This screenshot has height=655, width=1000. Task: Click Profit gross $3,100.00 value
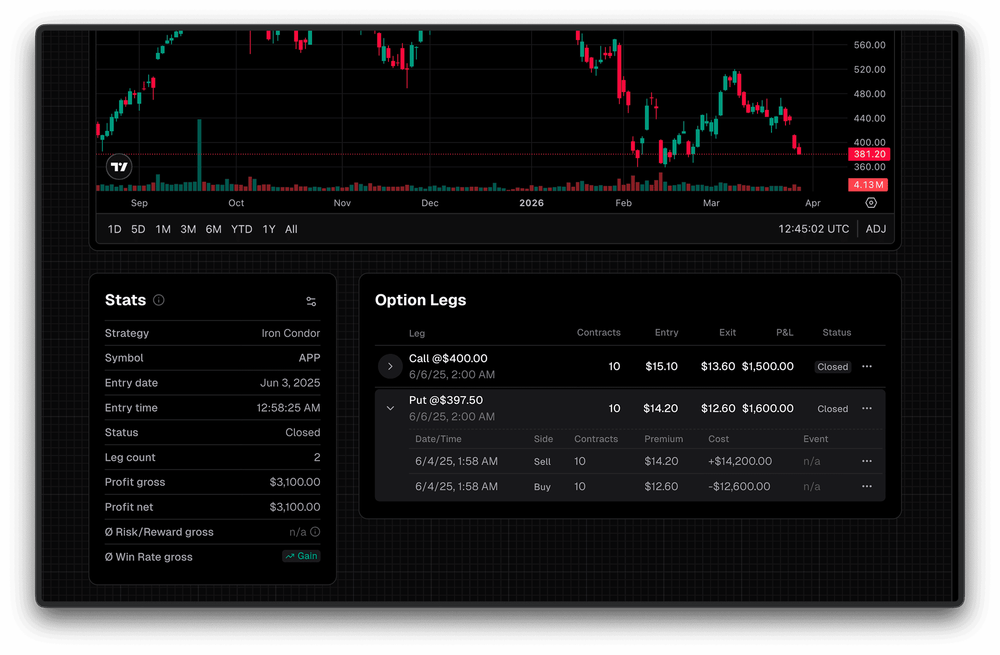coord(295,482)
